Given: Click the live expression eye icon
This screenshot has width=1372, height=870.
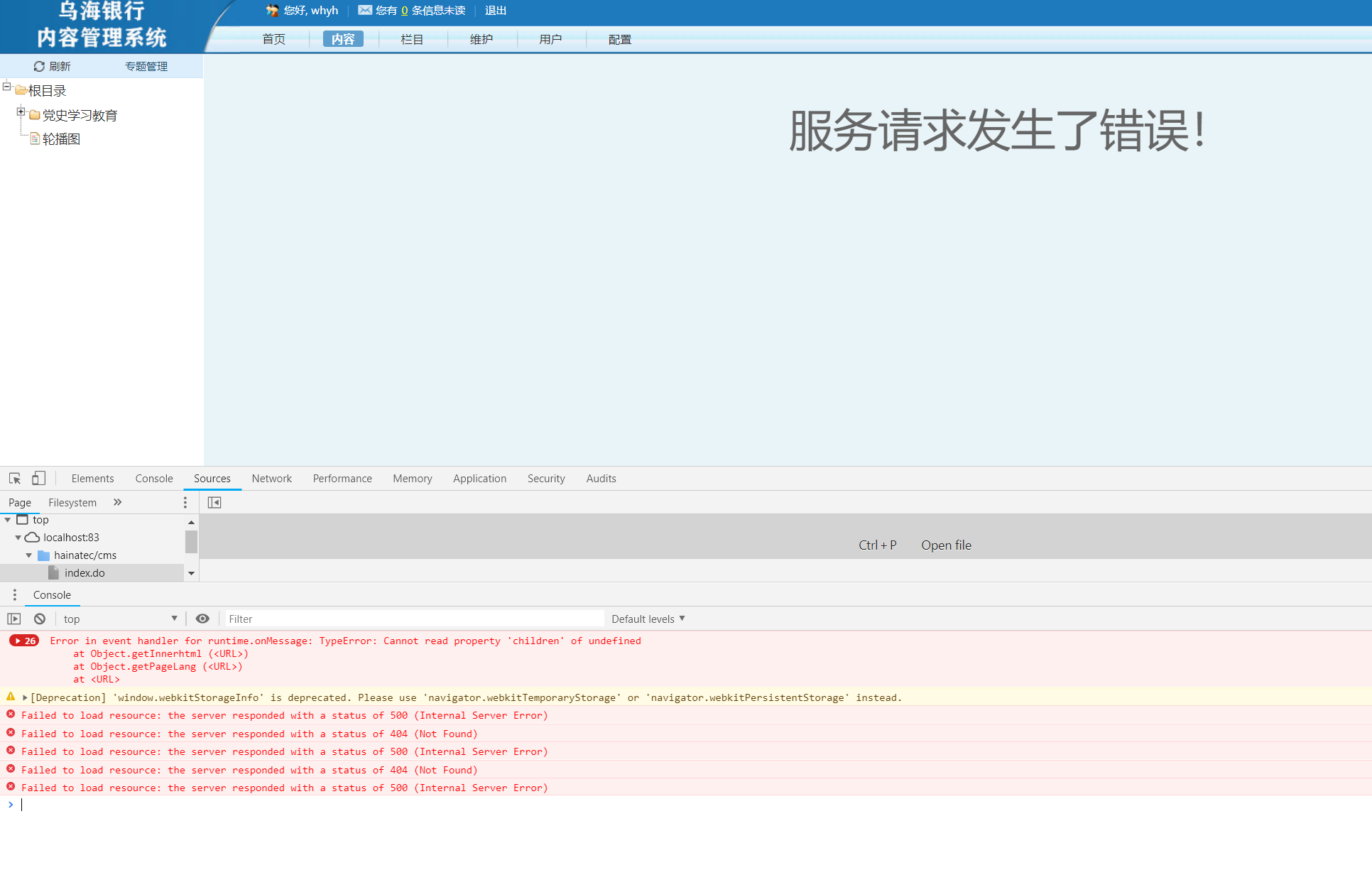Looking at the screenshot, I should pyautogui.click(x=202, y=619).
